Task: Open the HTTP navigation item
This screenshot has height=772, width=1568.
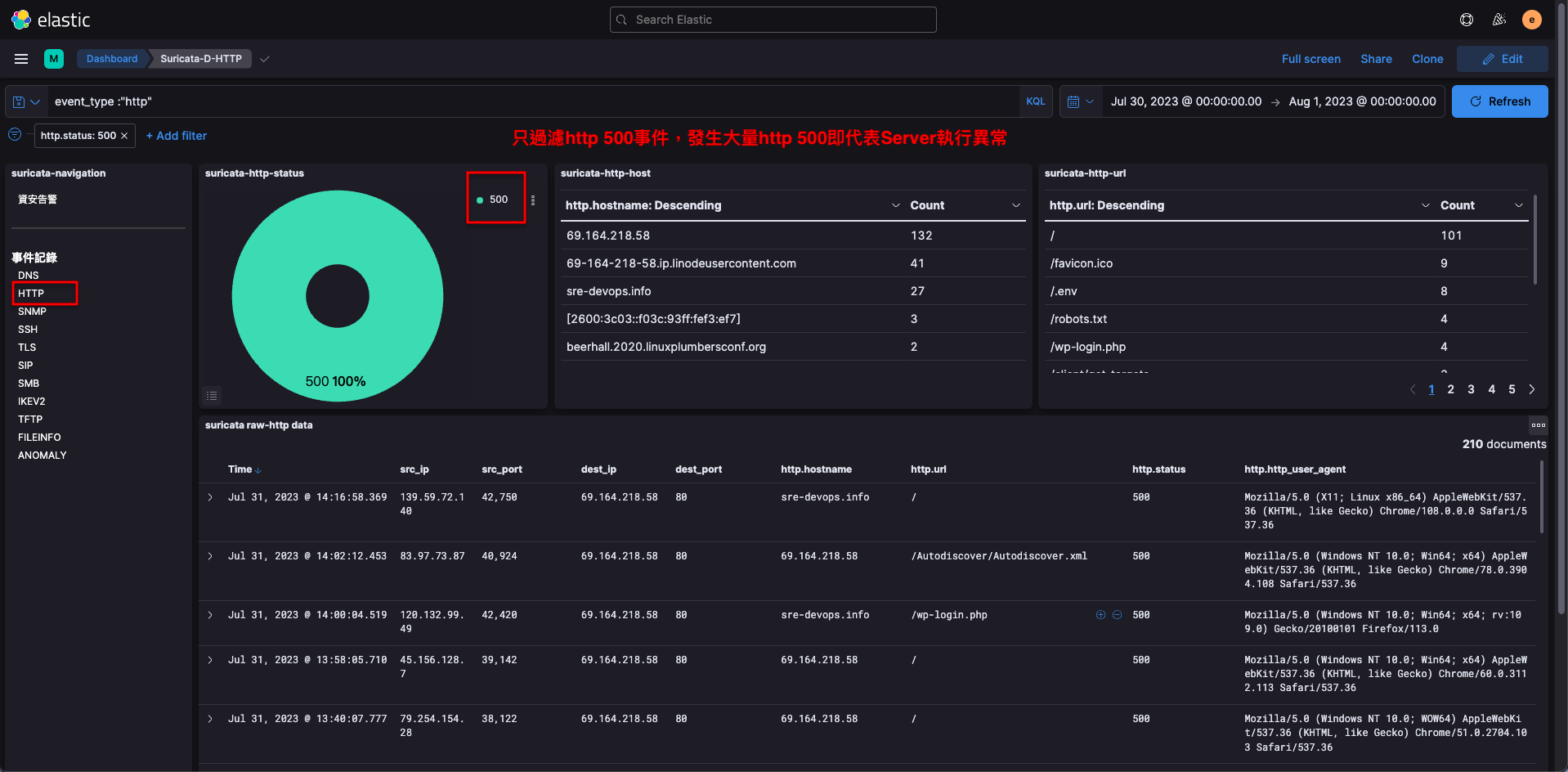Action: pos(31,294)
